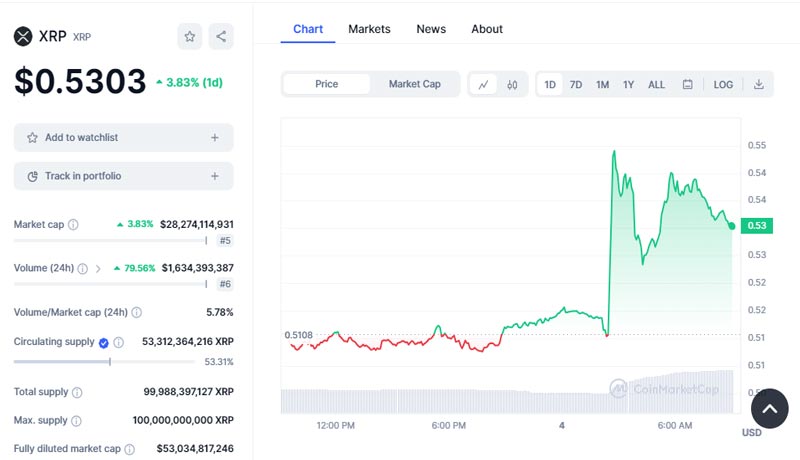
Task: Open the Chart tab
Action: (x=308, y=29)
